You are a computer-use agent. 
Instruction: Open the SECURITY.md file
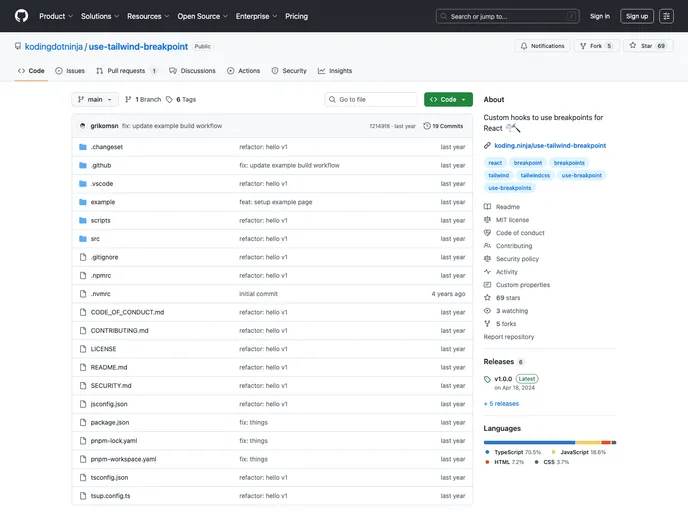(x=111, y=386)
